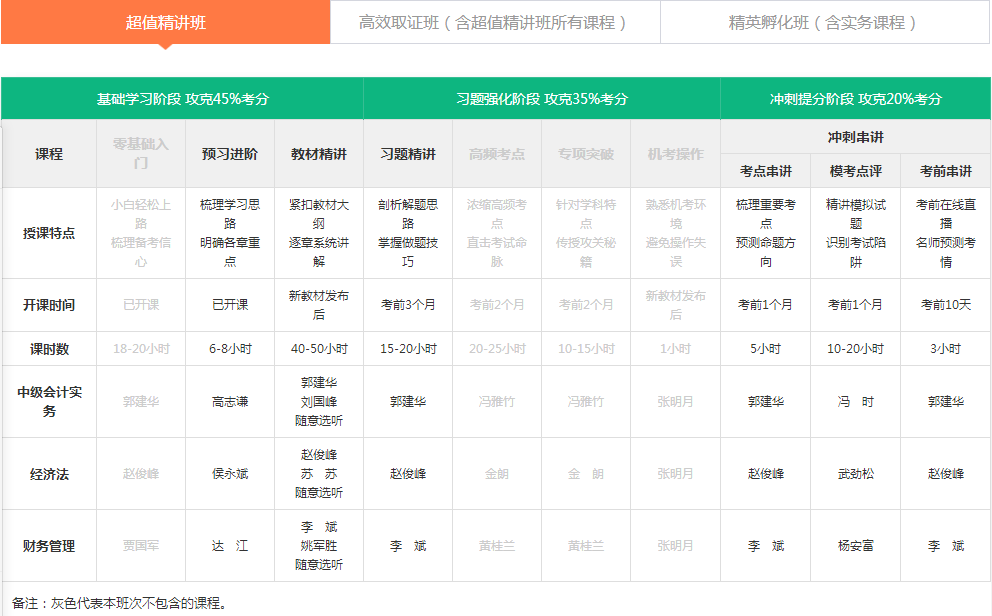Screen dimensions: 992x616
Task: Click teacher name 侯永斌
Action: click(229, 474)
